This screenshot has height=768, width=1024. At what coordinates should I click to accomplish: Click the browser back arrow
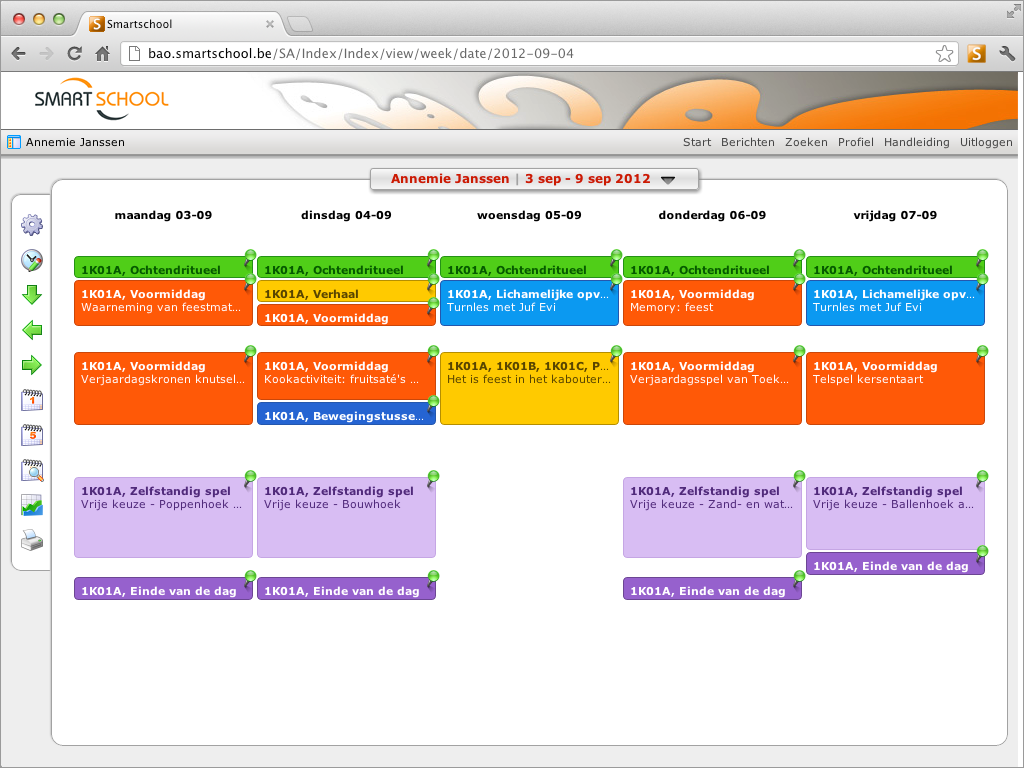coord(18,54)
